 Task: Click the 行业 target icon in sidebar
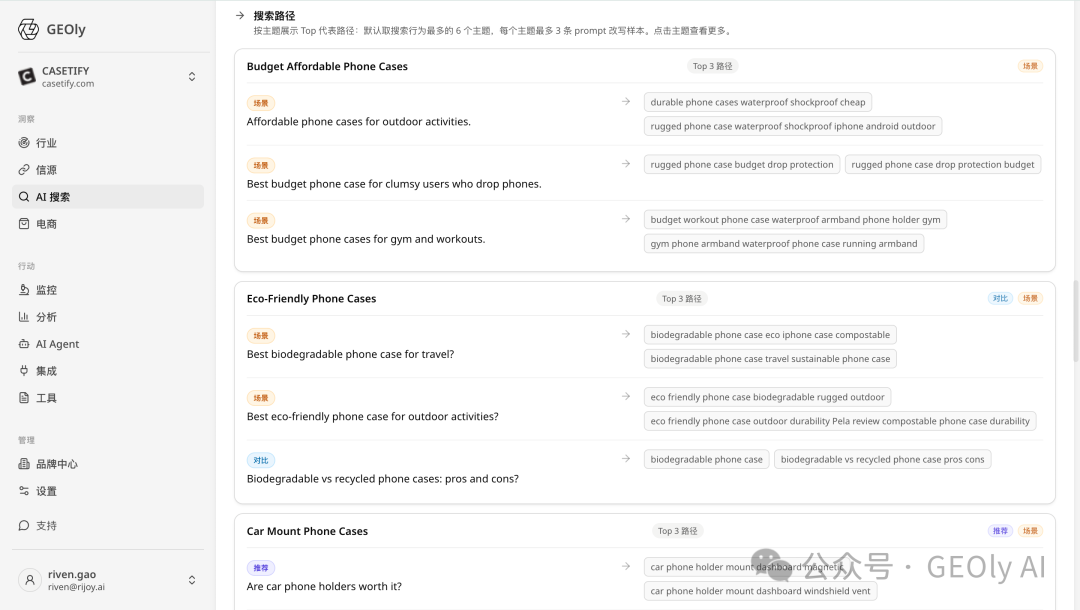click(x=24, y=143)
